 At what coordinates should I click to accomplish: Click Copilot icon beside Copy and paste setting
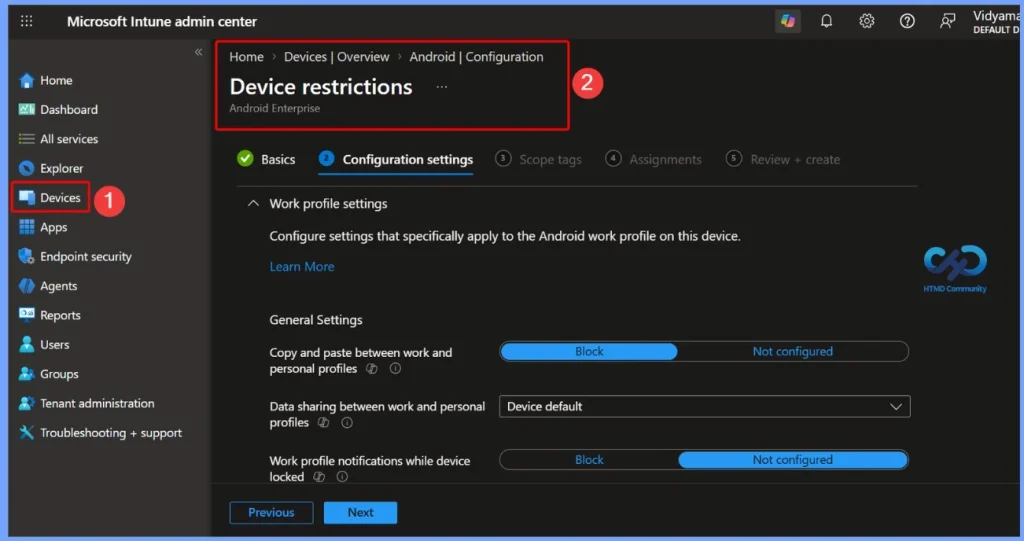tap(372, 369)
